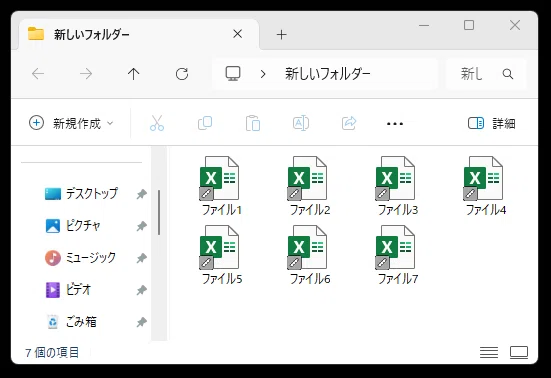Go forward with the right arrow
This screenshot has width=551, height=378.
click(x=86, y=74)
